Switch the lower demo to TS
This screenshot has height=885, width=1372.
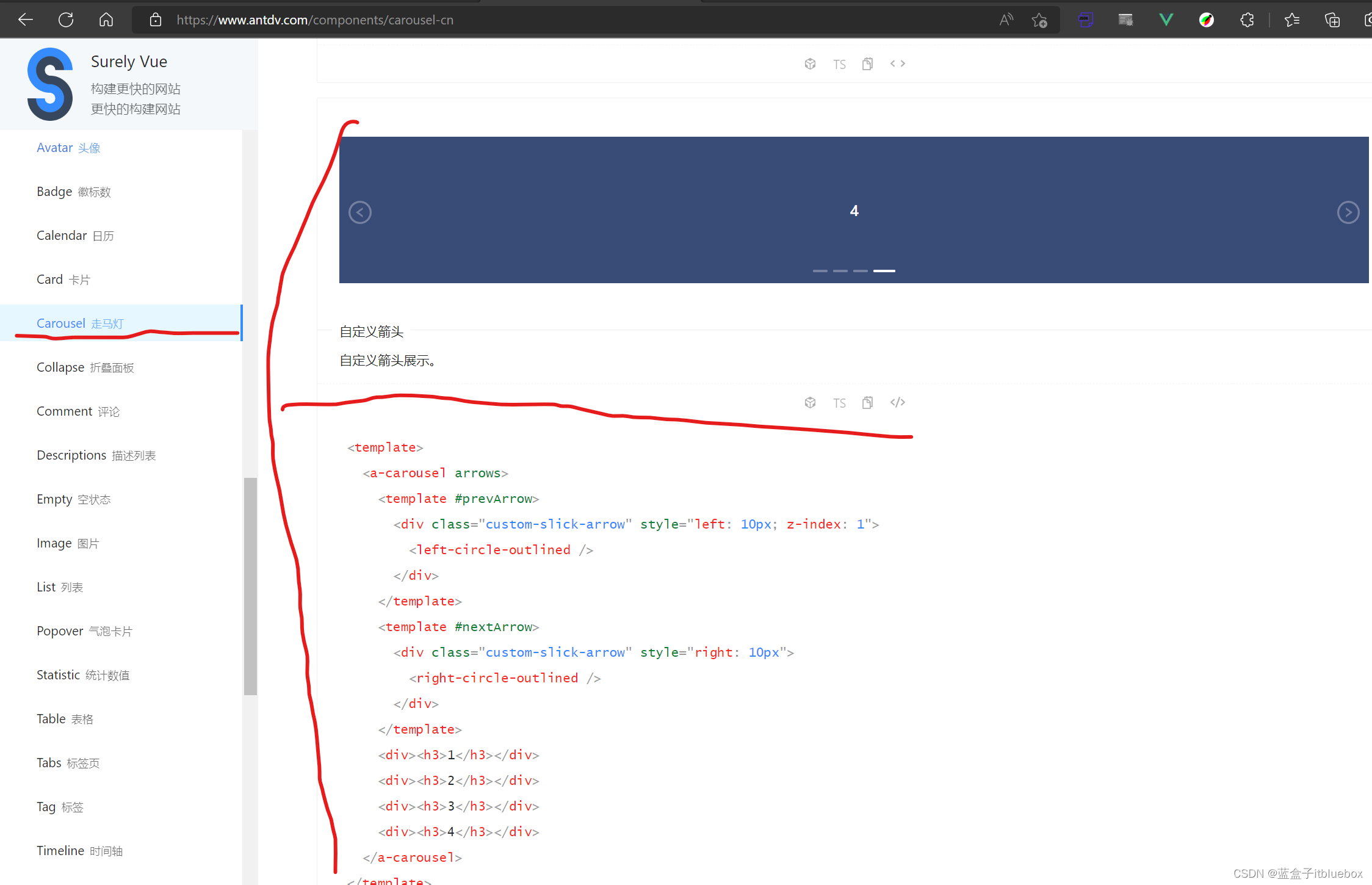839,403
